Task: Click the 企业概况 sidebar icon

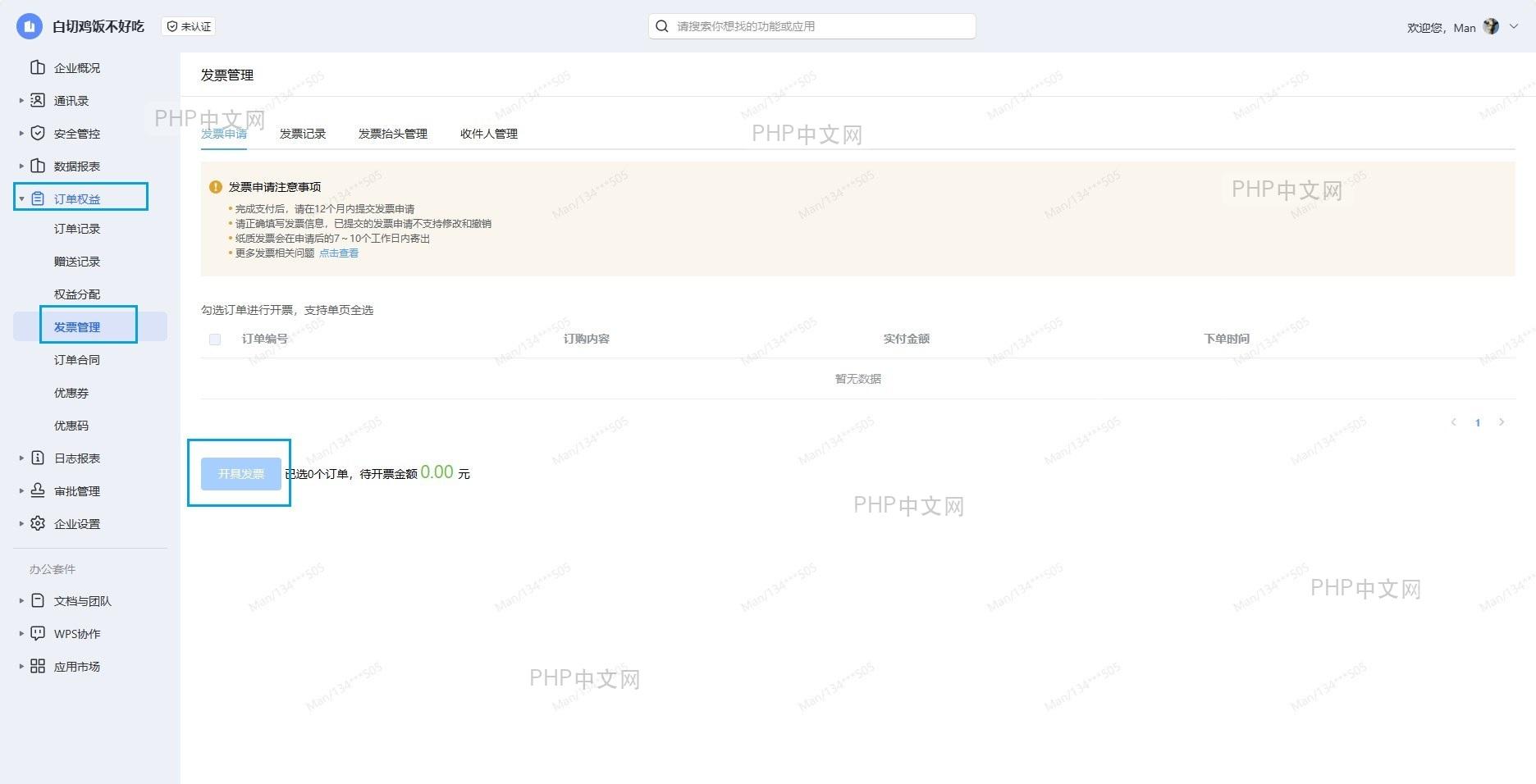Action: click(x=38, y=67)
